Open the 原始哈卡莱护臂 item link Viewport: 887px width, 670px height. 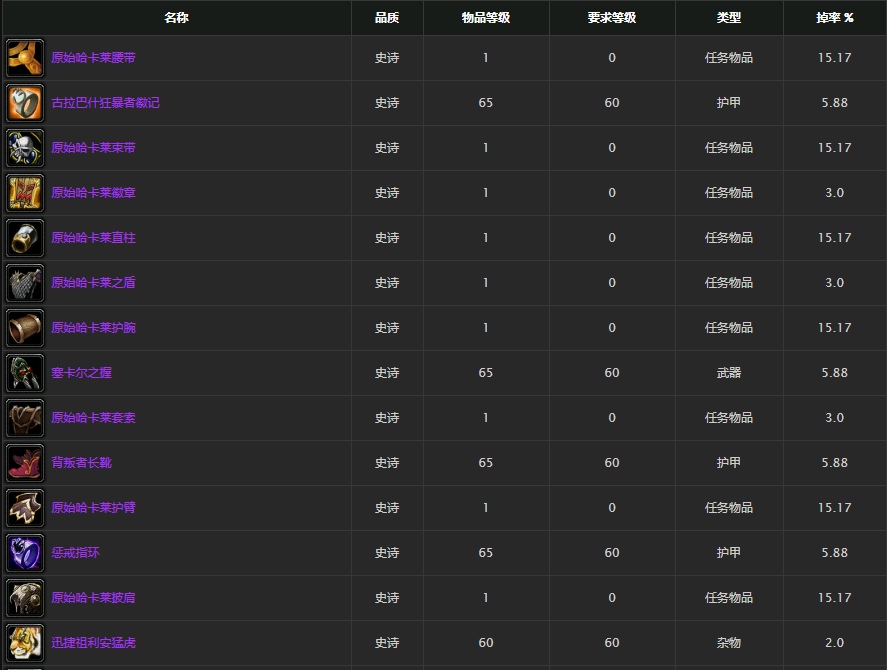[93, 508]
